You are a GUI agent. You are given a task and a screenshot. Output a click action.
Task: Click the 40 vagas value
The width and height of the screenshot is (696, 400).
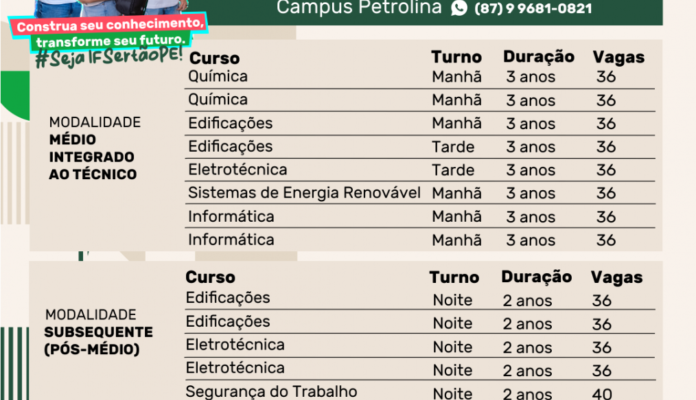point(602,393)
